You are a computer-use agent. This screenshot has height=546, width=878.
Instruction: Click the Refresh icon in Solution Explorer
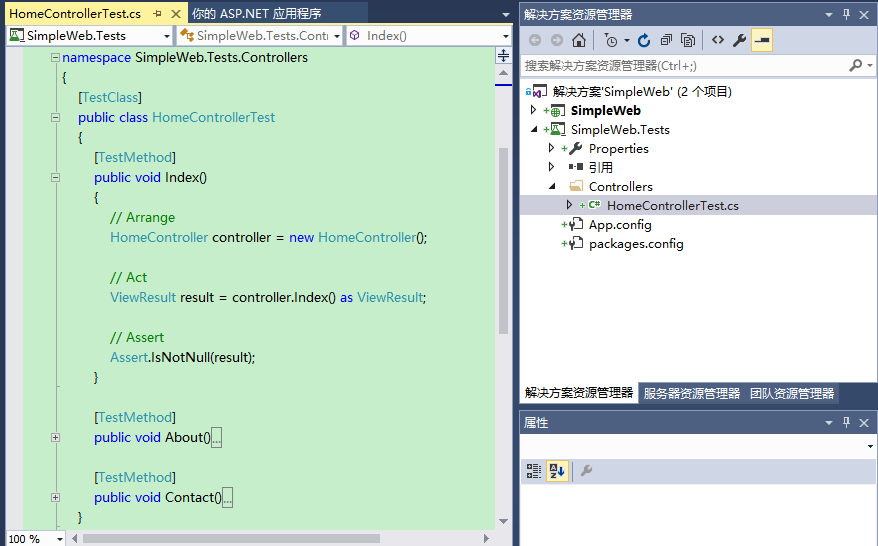click(x=643, y=41)
